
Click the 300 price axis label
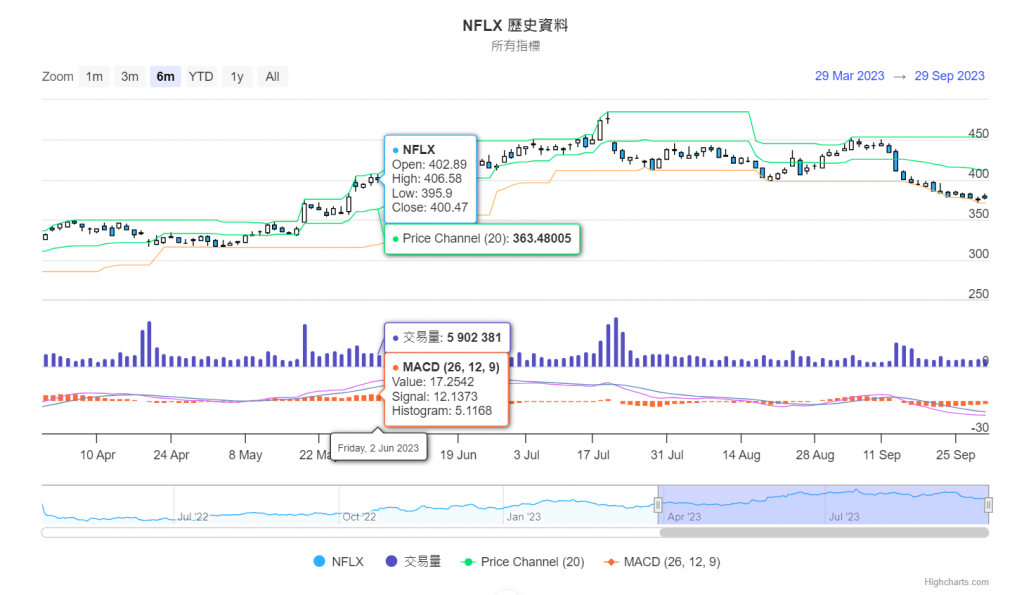[978, 254]
